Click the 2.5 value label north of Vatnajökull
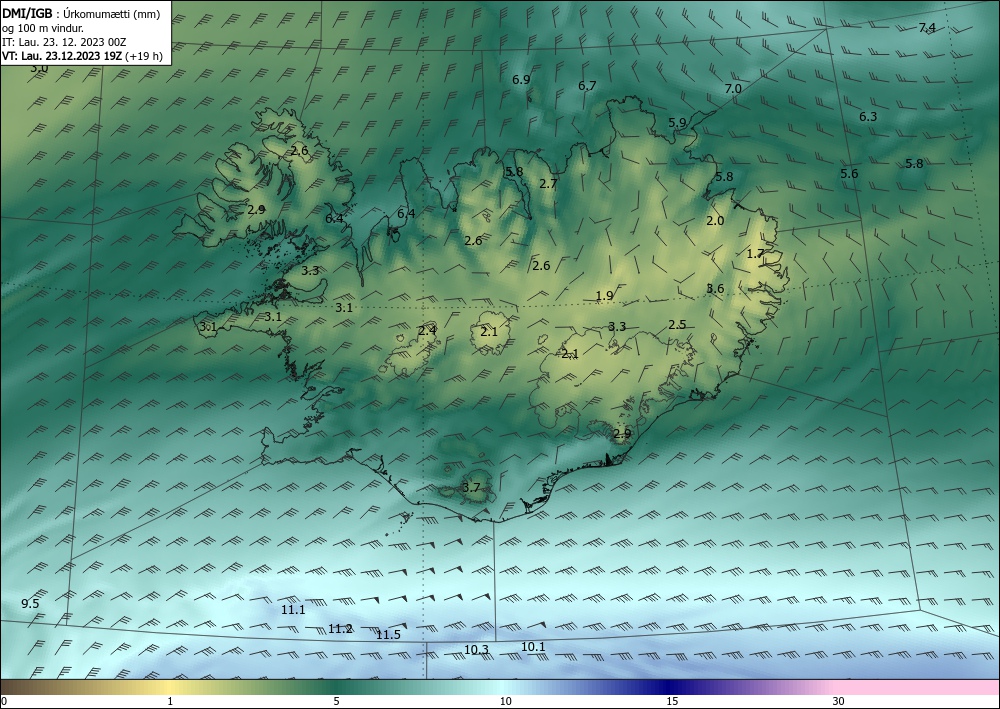Viewport: 1000px width, 709px height. (x=677, y=325)
